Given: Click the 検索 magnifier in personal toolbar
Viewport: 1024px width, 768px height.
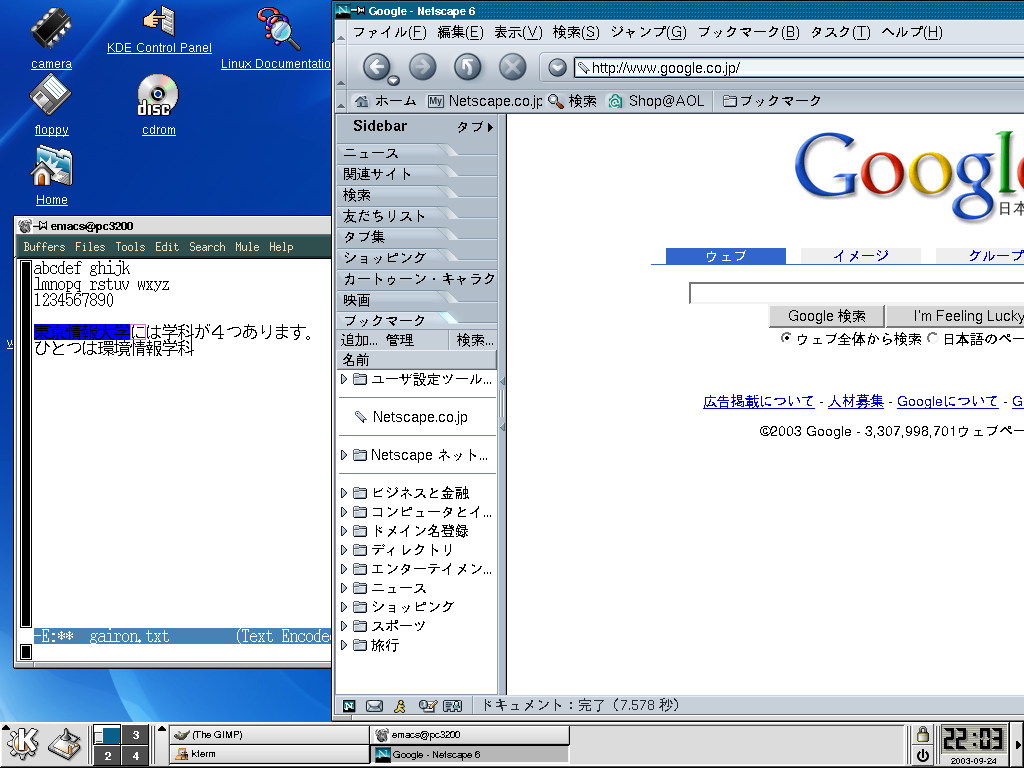Looking at the screenshot, I should click(573, 101).
